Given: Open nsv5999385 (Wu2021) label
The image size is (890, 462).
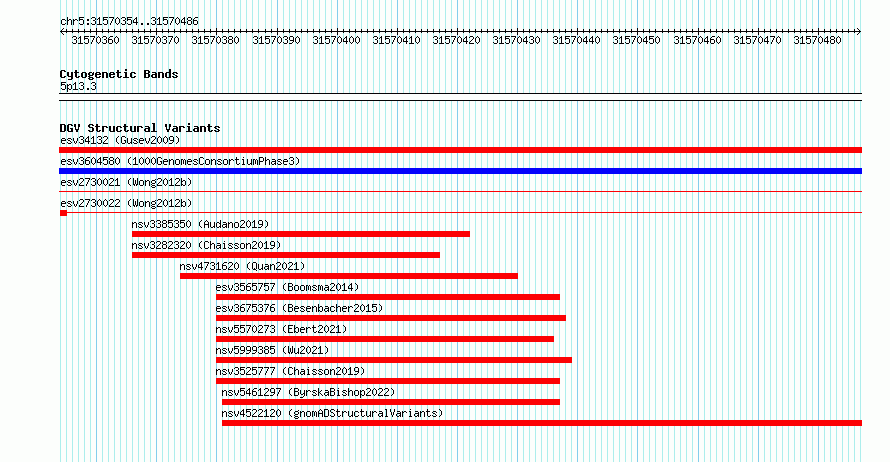Looking at the screenshot, I should pyautogui.click(x=272, y=350).
